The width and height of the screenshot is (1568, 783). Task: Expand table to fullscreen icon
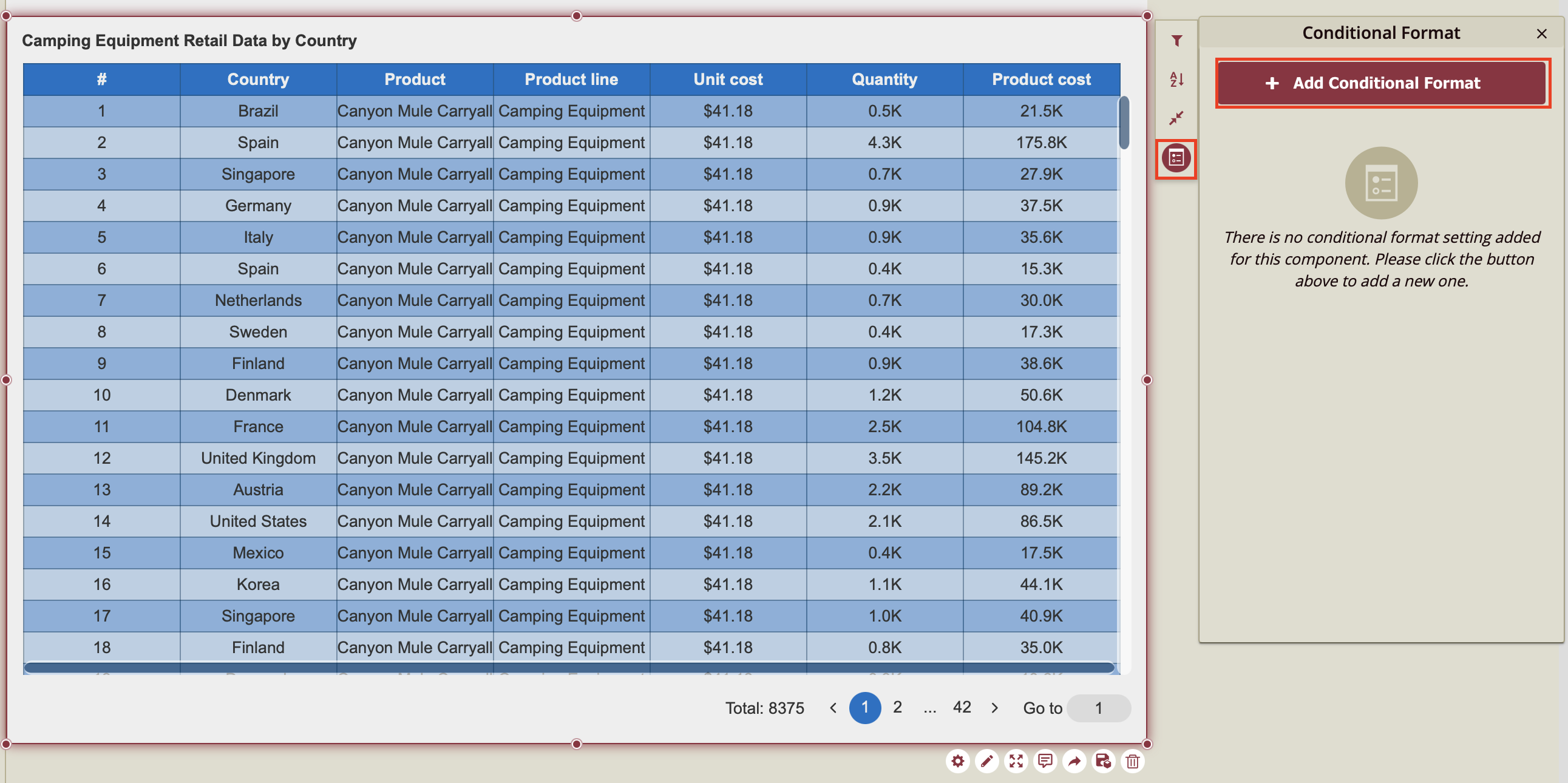coord(1016,761)
